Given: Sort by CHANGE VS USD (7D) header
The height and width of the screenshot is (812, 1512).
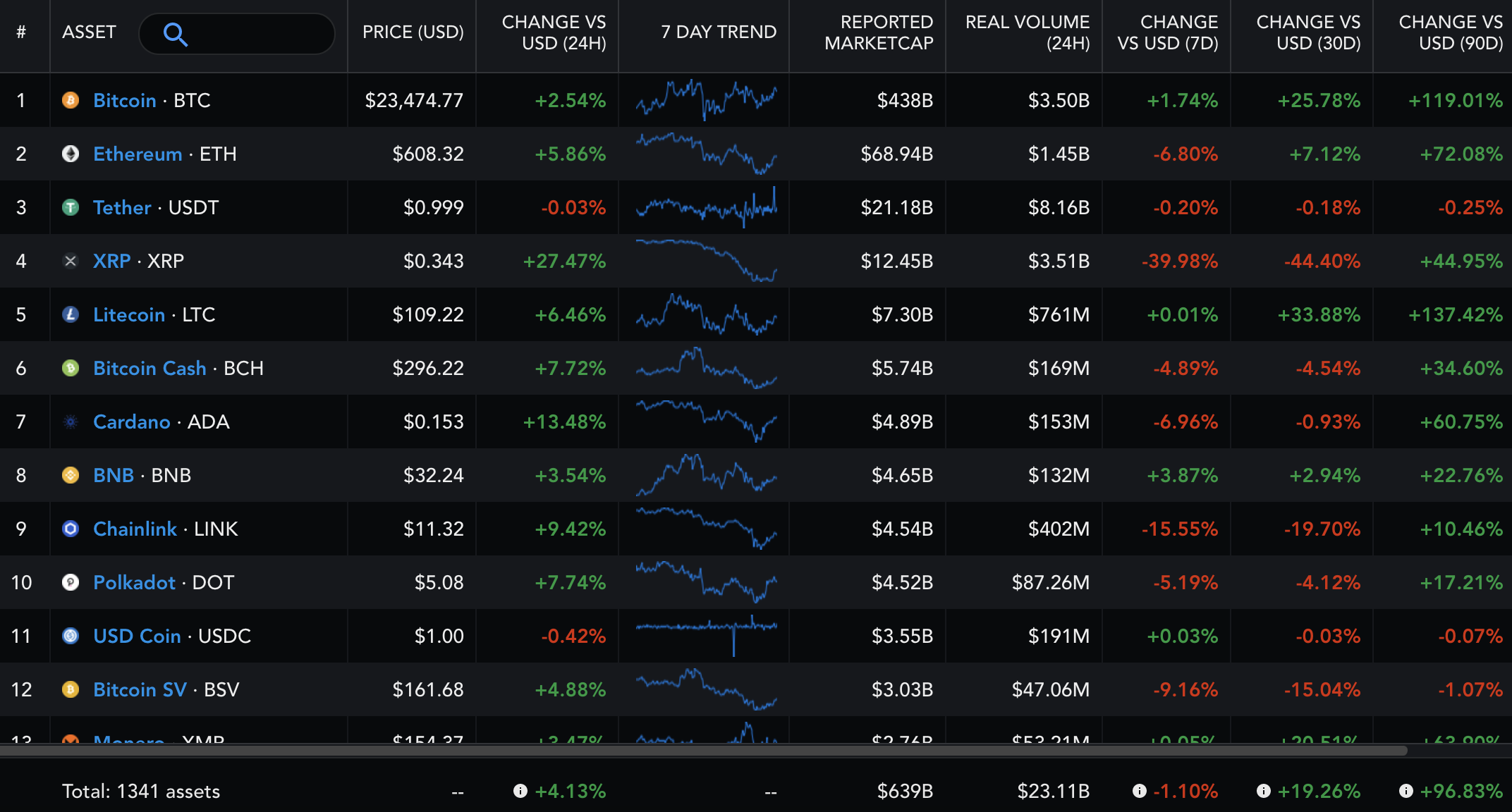Looking at the screenshot, I should pyautogui.click(x=1168, y=32).
